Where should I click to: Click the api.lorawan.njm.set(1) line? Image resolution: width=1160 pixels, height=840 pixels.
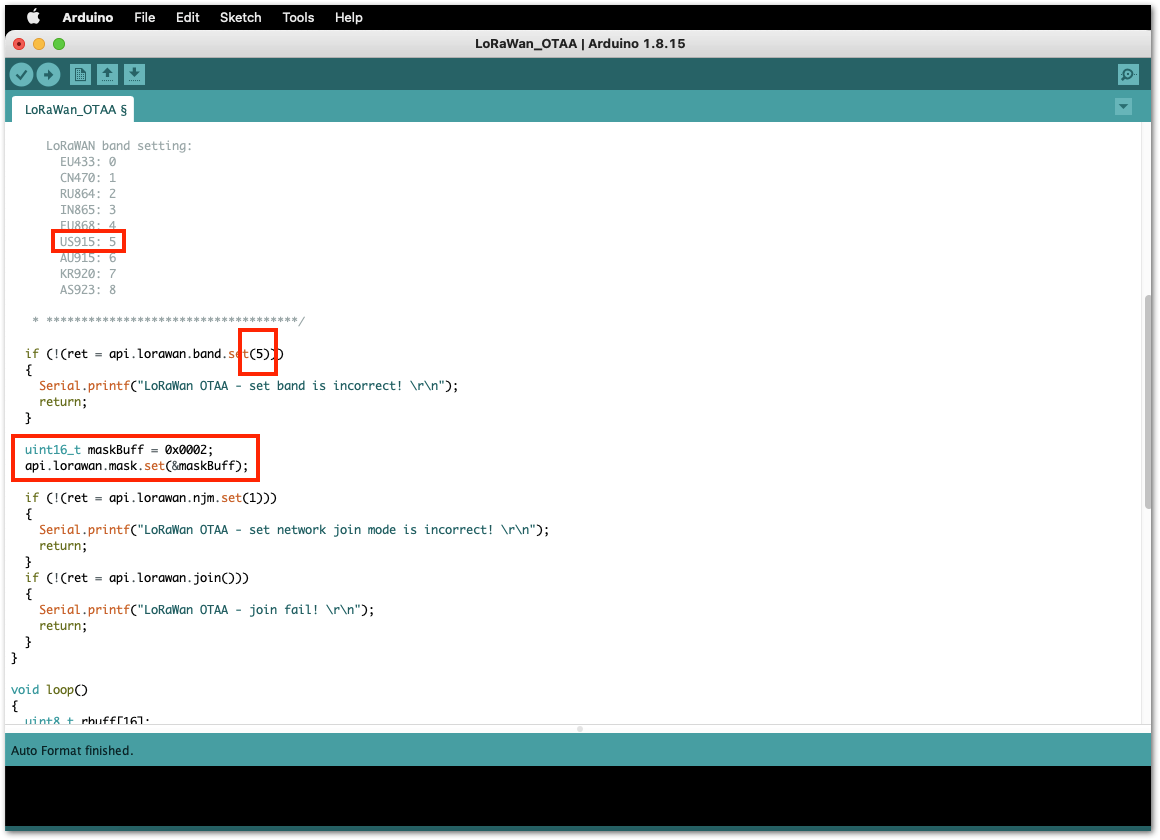[151, 498]
